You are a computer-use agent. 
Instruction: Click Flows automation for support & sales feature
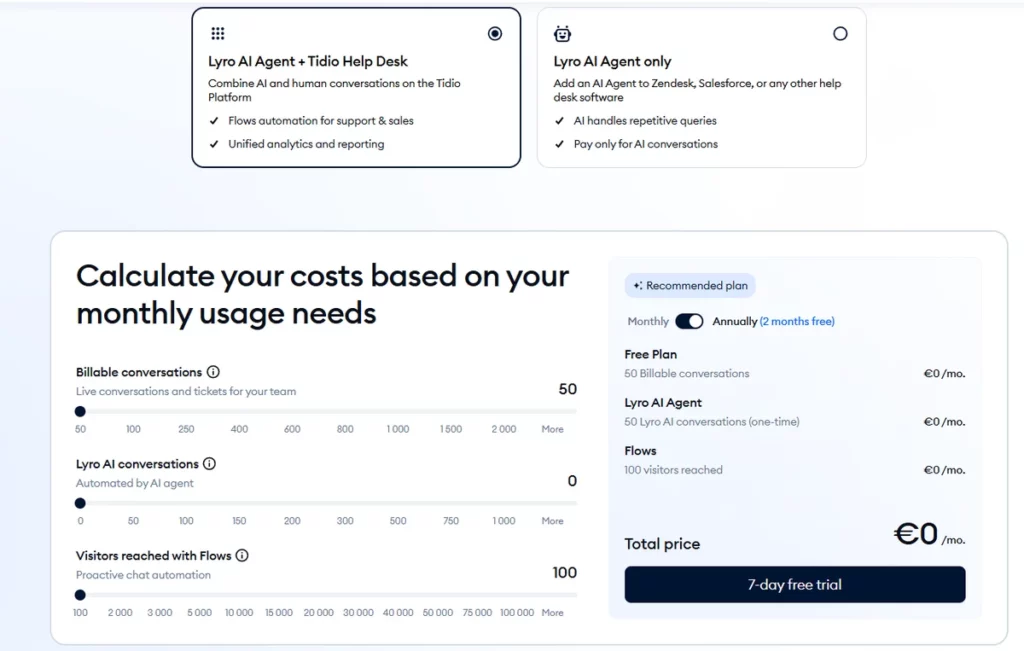(x=321, y=121)
